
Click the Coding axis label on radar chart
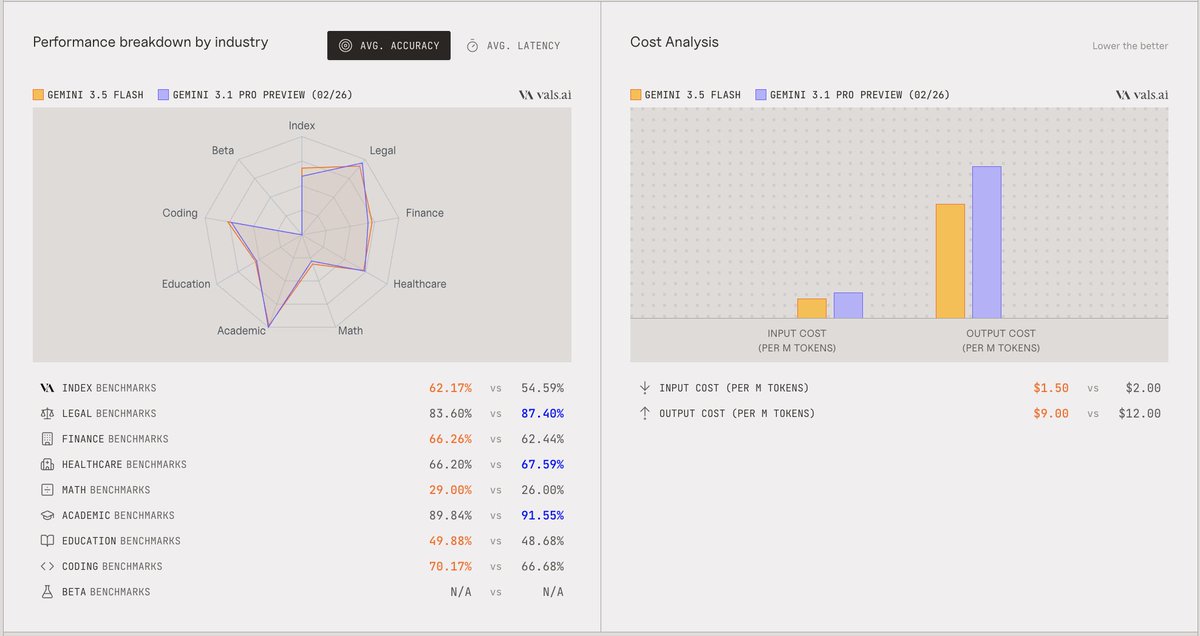180,214
